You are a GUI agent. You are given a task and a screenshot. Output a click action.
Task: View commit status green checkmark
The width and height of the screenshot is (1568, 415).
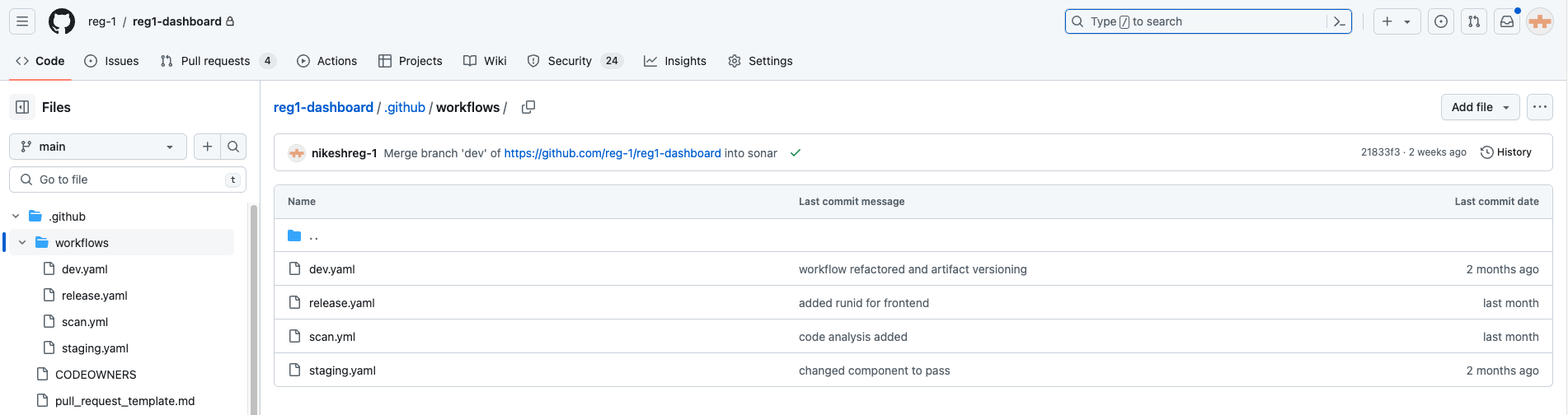point(796,153)
